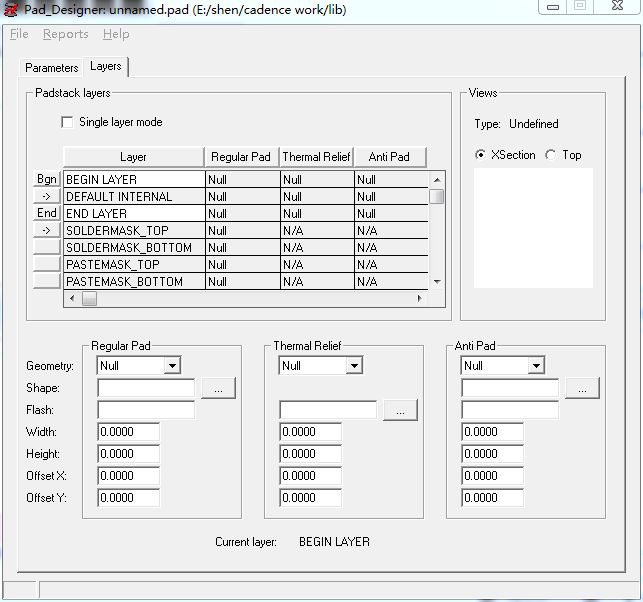Browse for Anti Pad shape file
The width and height of the screenshot is (643, 602).
(x=582, y=388)
